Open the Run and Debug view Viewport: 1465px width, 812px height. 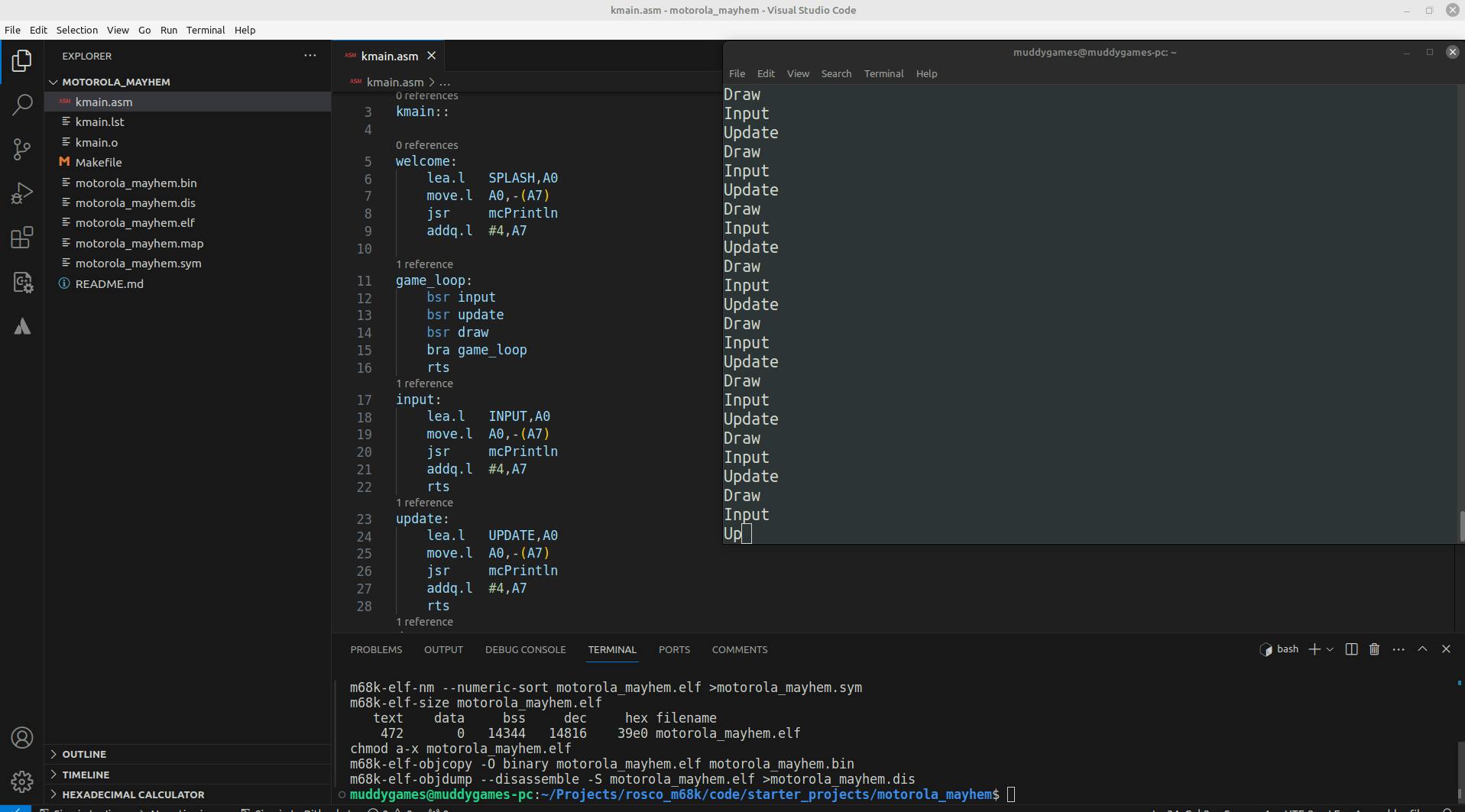(22, 193)
